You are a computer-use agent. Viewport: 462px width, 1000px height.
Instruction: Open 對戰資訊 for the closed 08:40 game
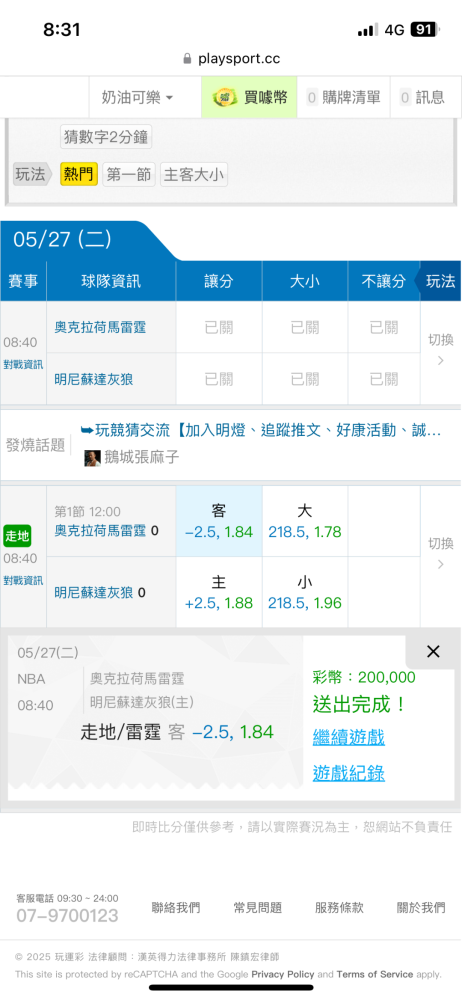pos(23,365)
